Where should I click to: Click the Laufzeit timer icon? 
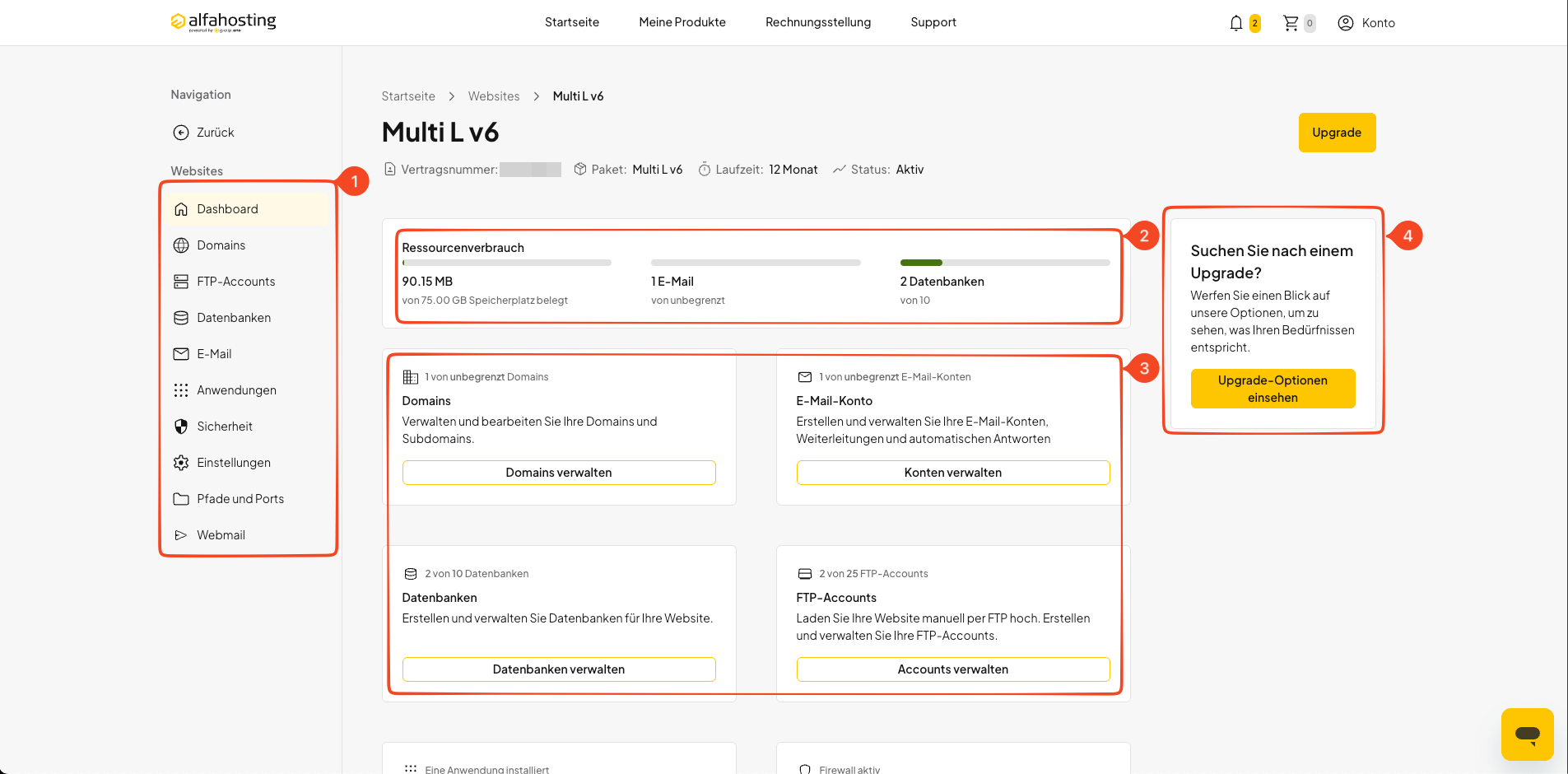tap(705, 170)
